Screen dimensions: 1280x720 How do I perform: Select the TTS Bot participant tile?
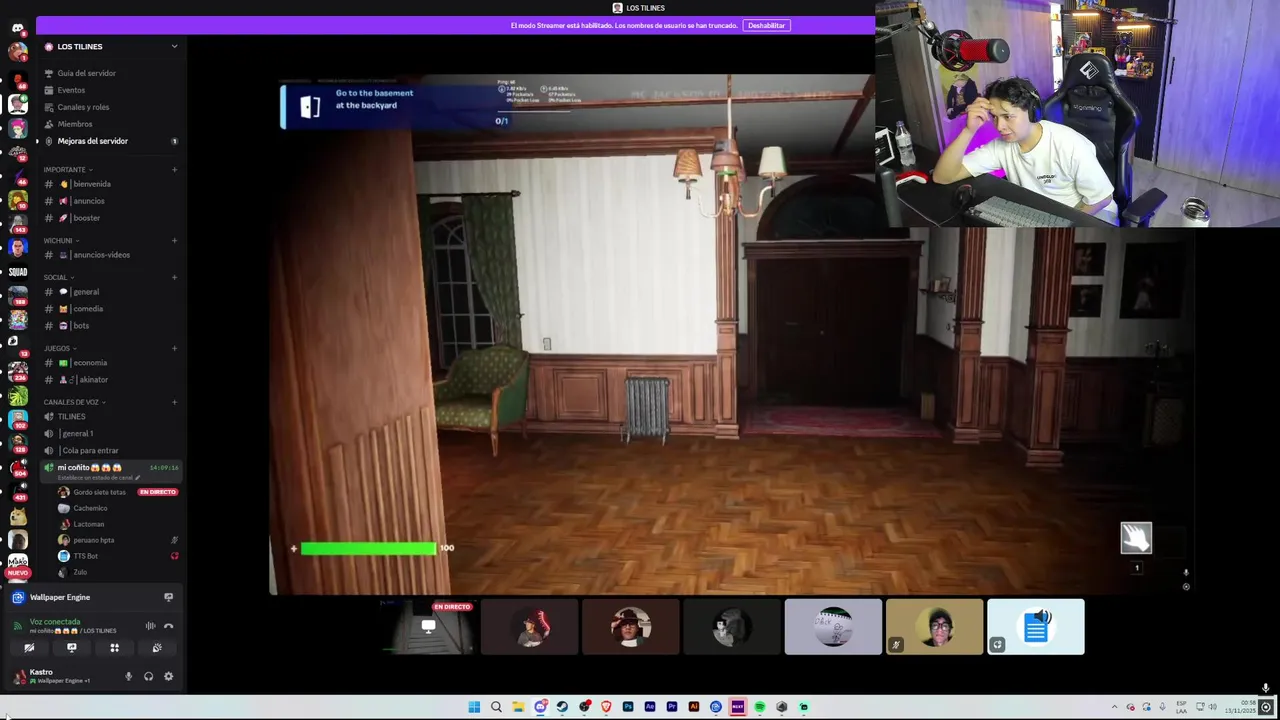[x=1036, y=627]
